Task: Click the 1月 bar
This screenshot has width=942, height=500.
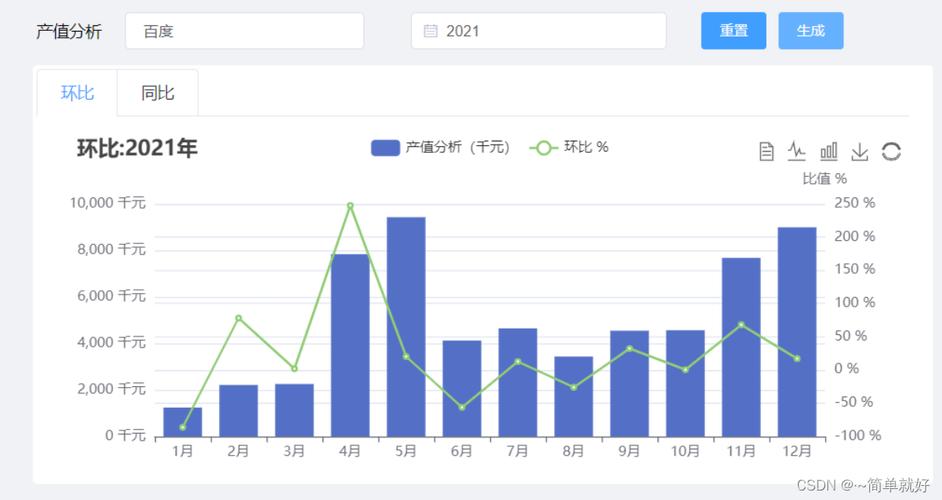Action: tap(183, 422)
